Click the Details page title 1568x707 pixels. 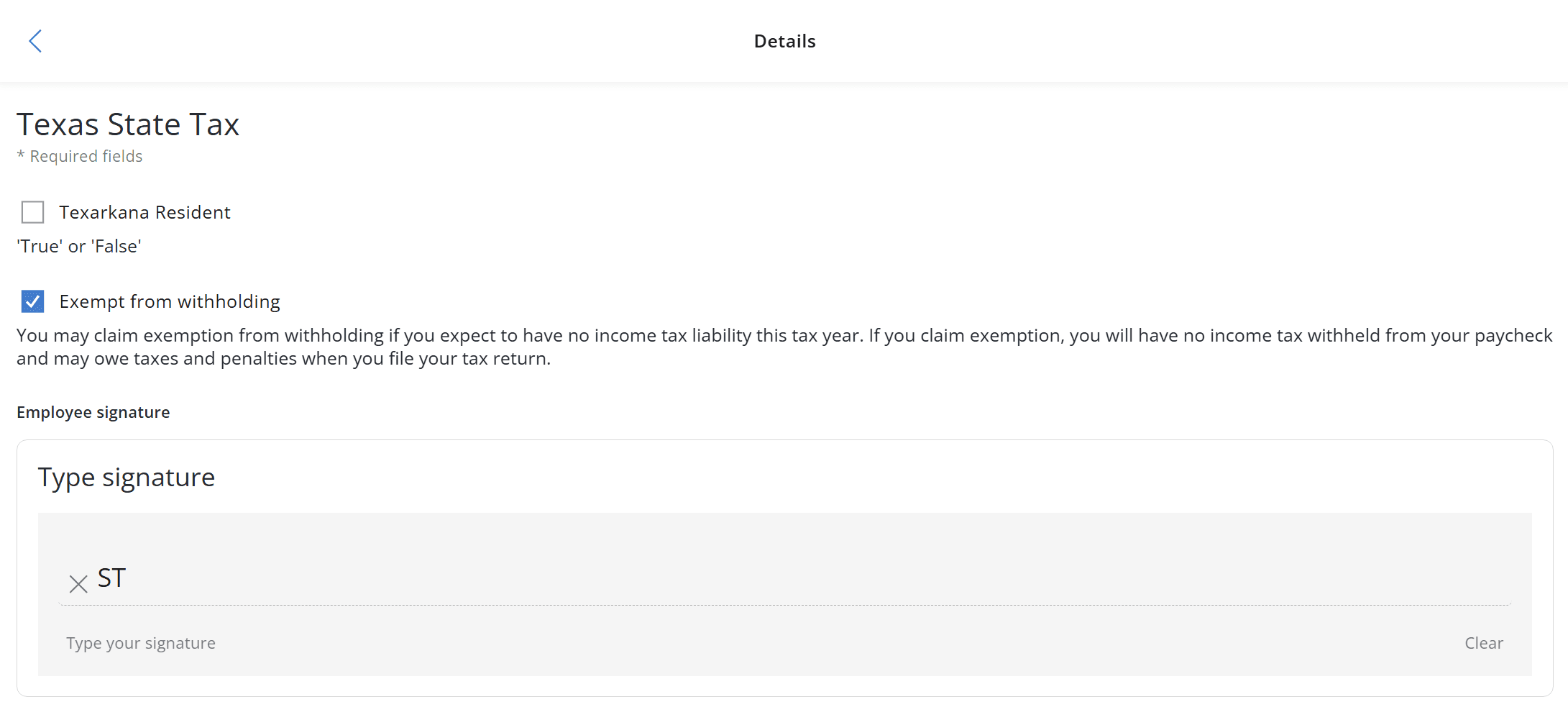(784, 41)
